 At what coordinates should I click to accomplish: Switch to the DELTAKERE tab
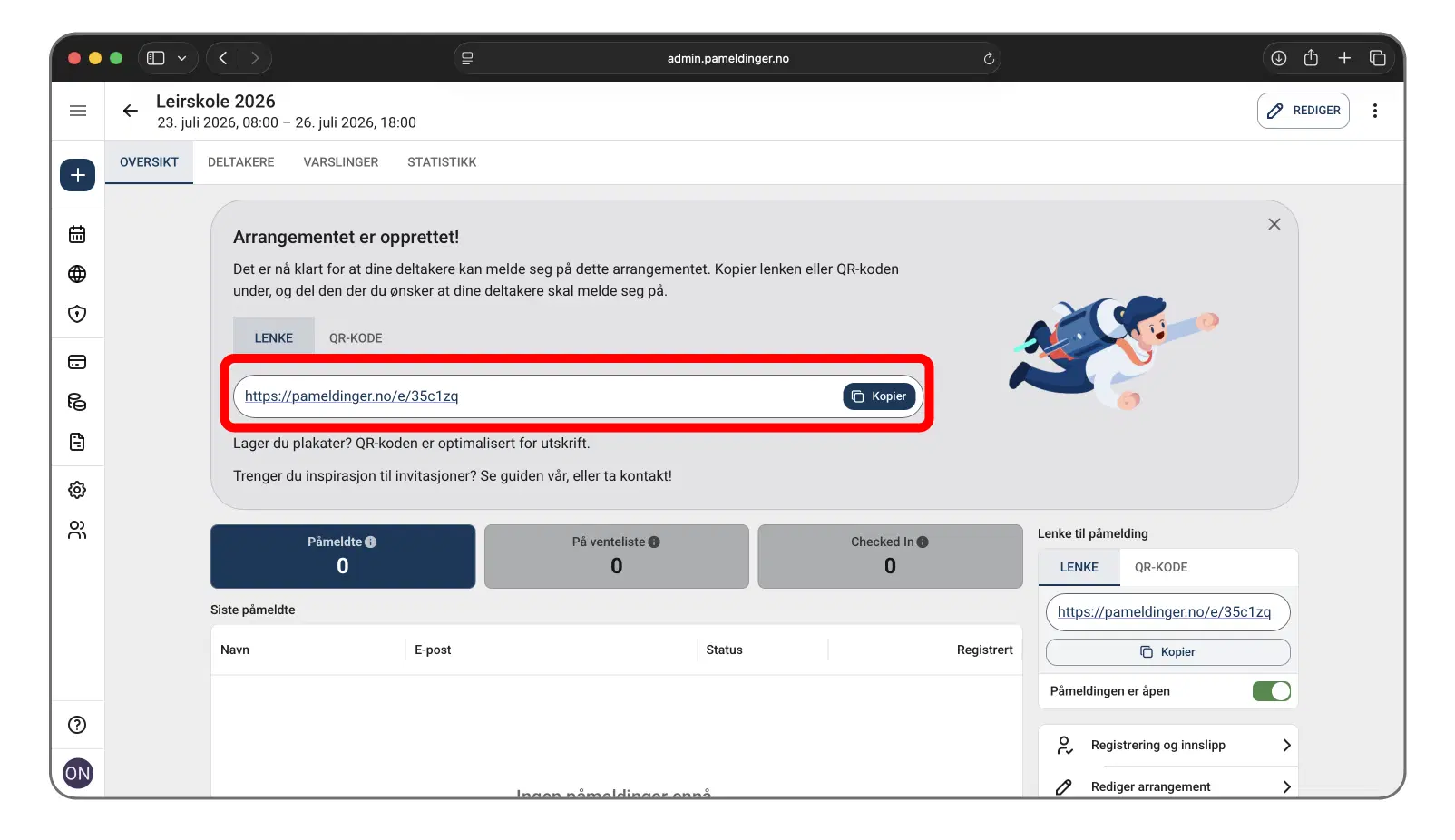240,162
